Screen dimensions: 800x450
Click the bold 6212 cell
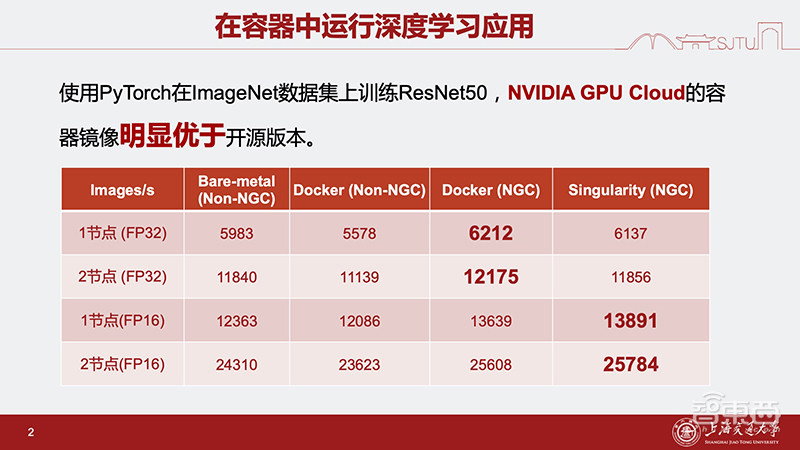490,234
